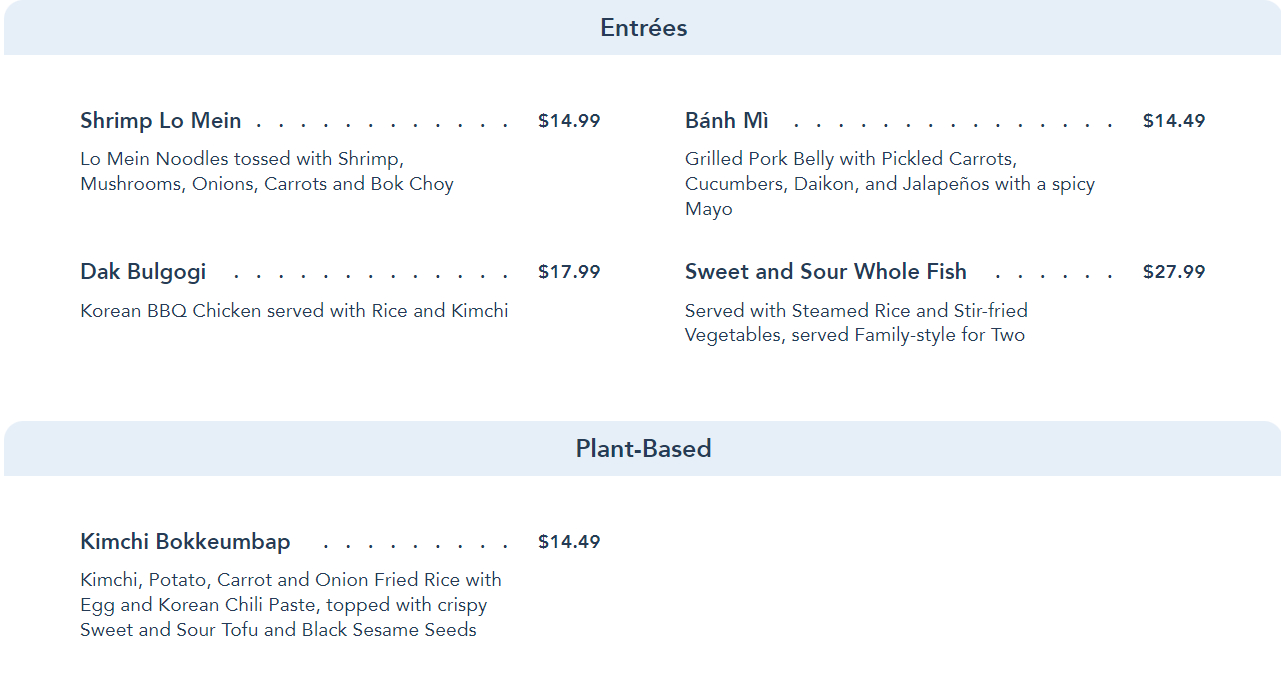This screenshot has height=680, width=1281.
Task: Click the Kimchi, Potato, Carrot fried rice description
Action: click(290, 605)
